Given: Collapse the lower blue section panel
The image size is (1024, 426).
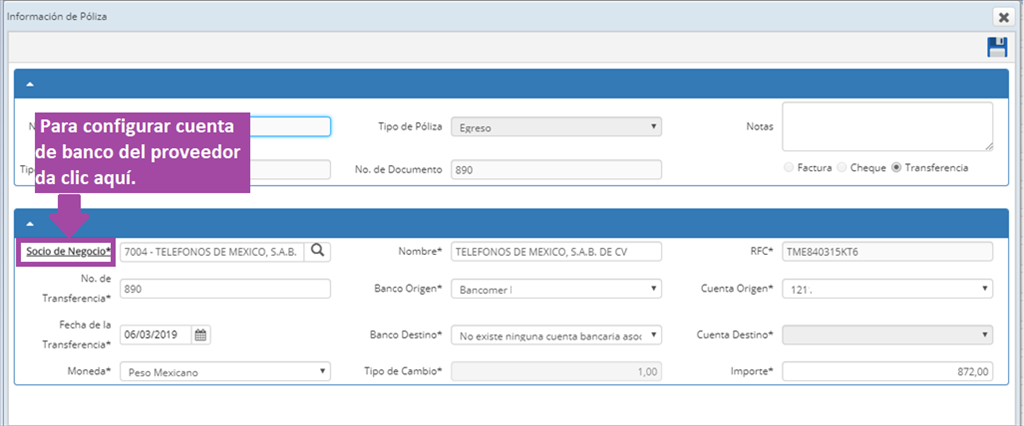Looking at the screenshot, I should [x=30, y=224].
